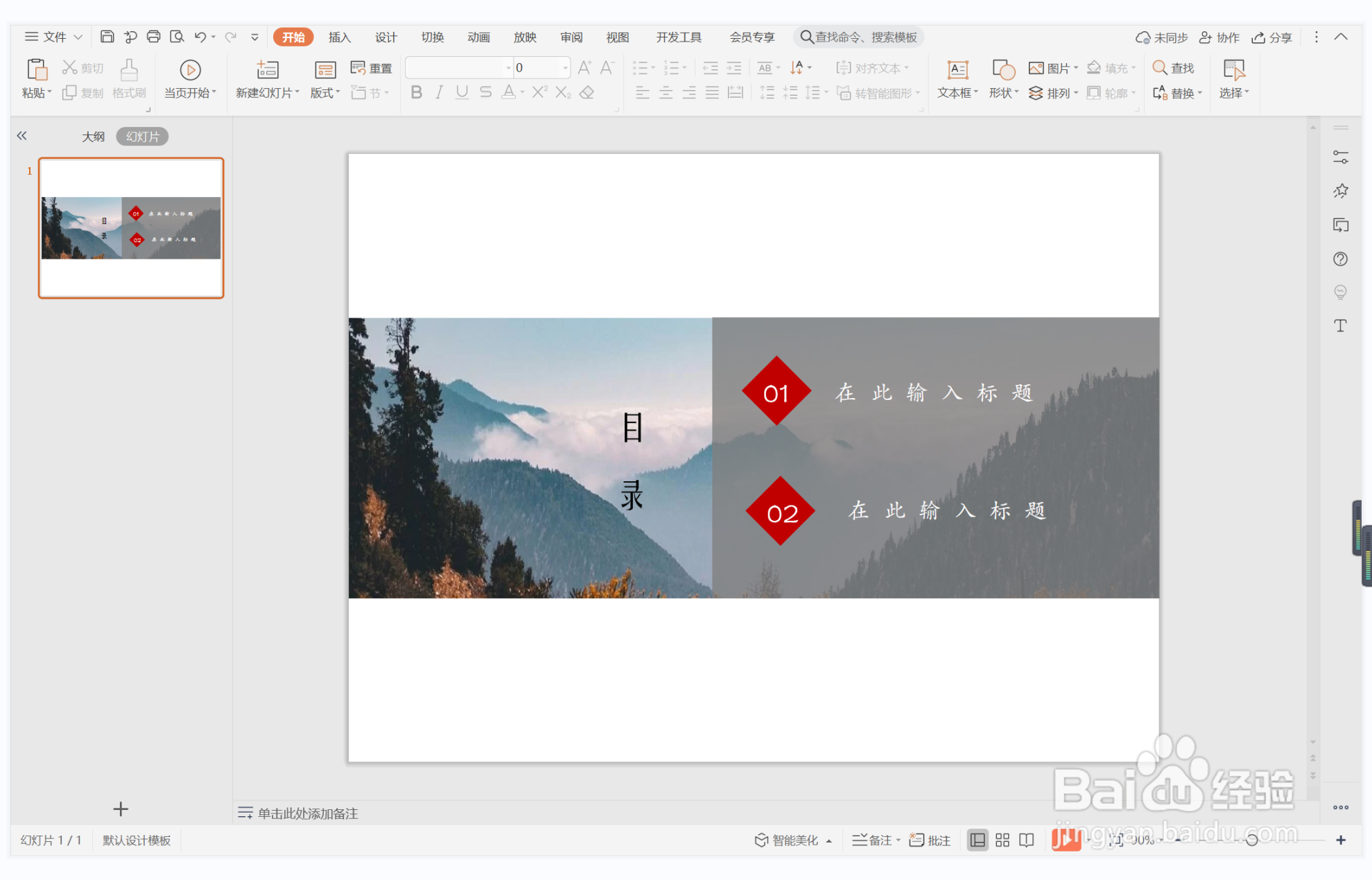Toggle Italic formatting

(439, 92)
